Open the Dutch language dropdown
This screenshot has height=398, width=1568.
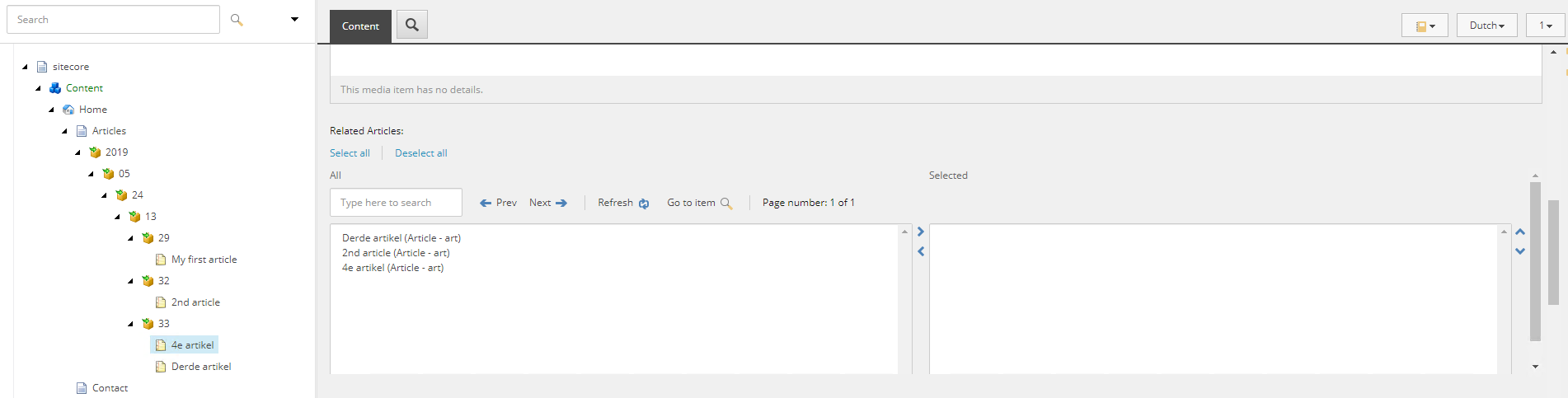click(x=1486, y=26)
